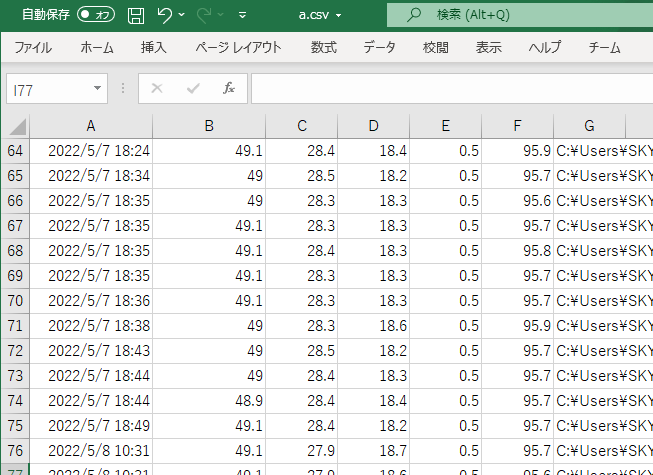
Task: Open the a.csv file name dropdown
Action: pyautogui.click(x=339, y=16)
